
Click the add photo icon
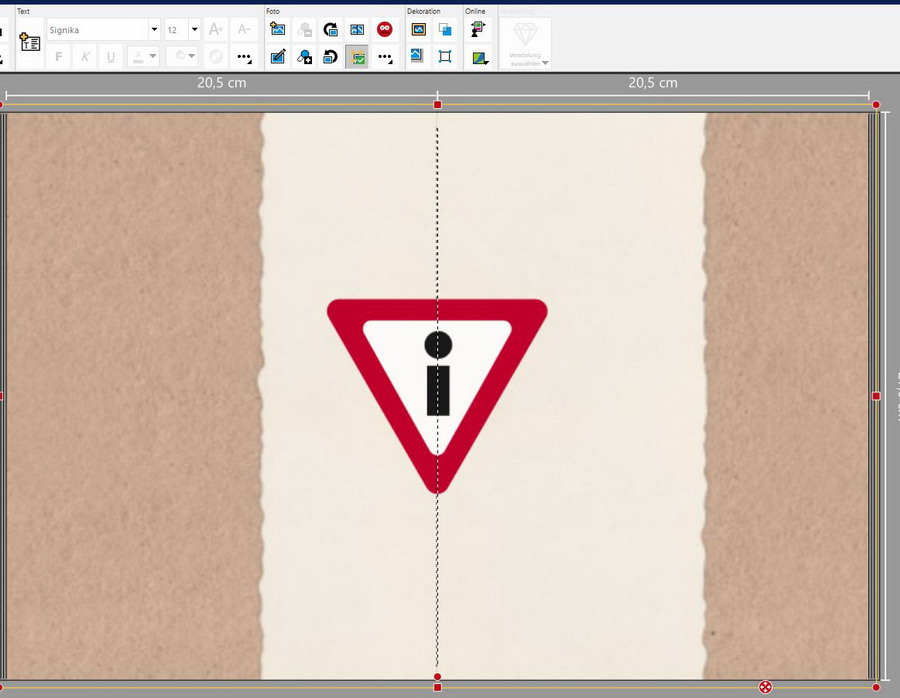[278, 30]
